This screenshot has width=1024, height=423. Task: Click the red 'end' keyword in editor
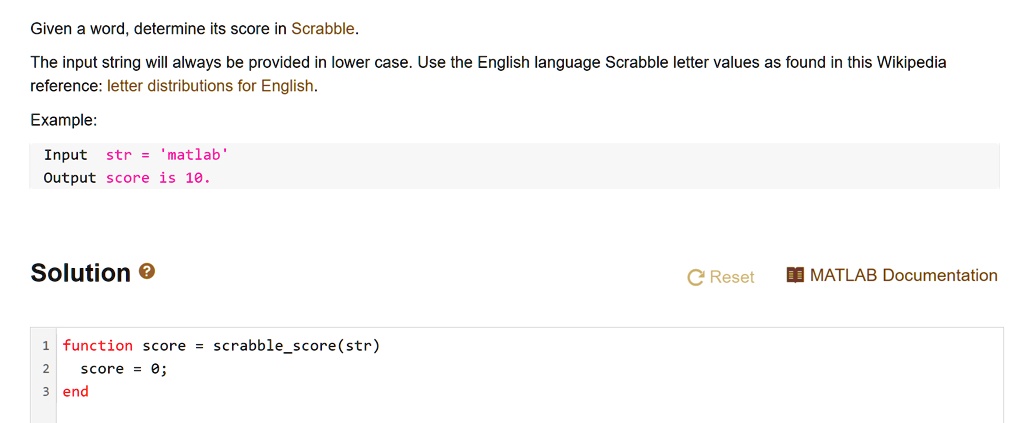pyautogui.click(x=75, y=392)
